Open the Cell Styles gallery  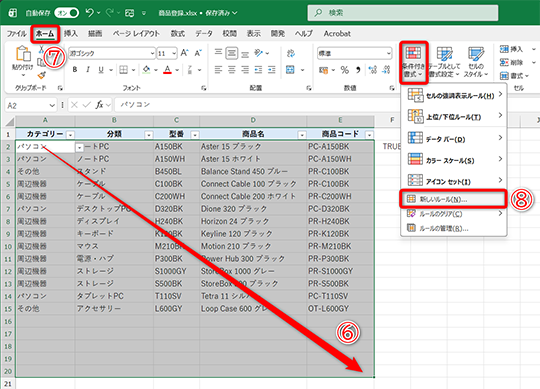476,62
